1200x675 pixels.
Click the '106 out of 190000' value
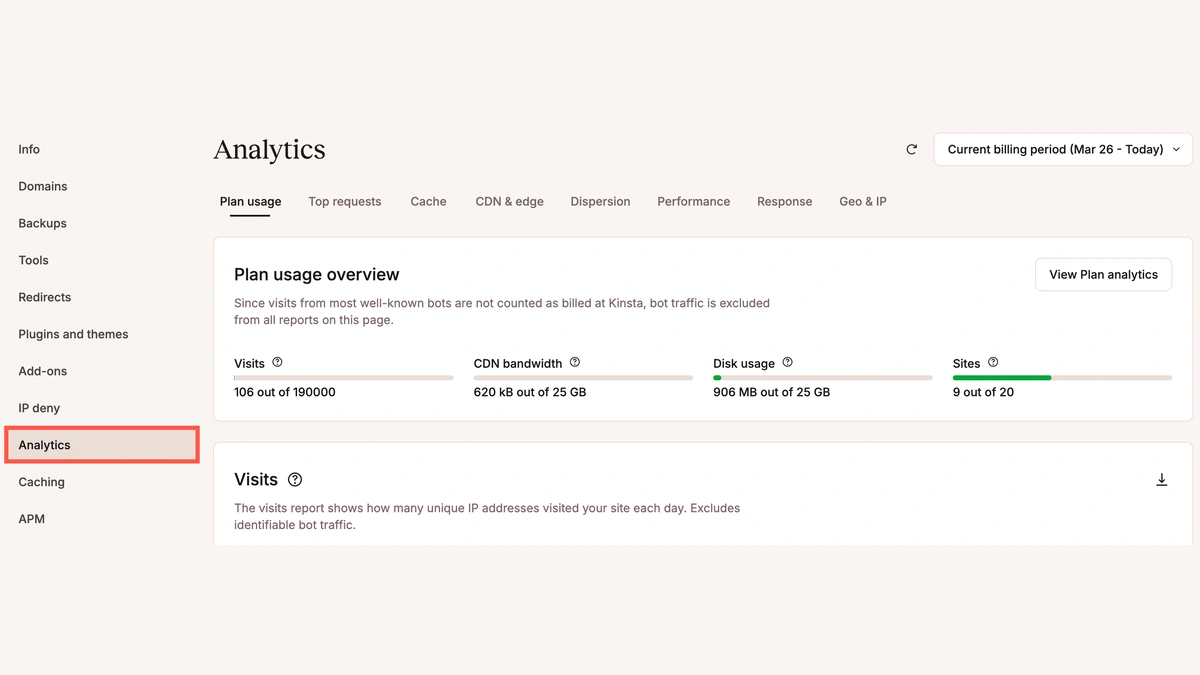285,392
